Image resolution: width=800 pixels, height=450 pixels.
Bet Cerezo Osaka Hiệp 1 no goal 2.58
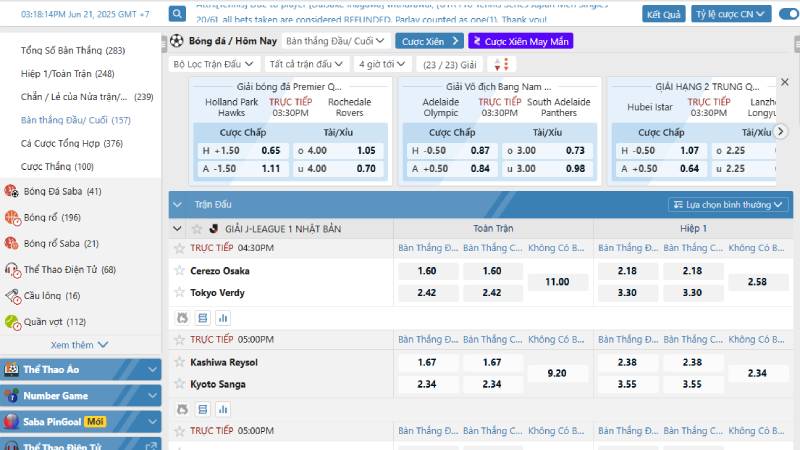(x=757, y=282)
